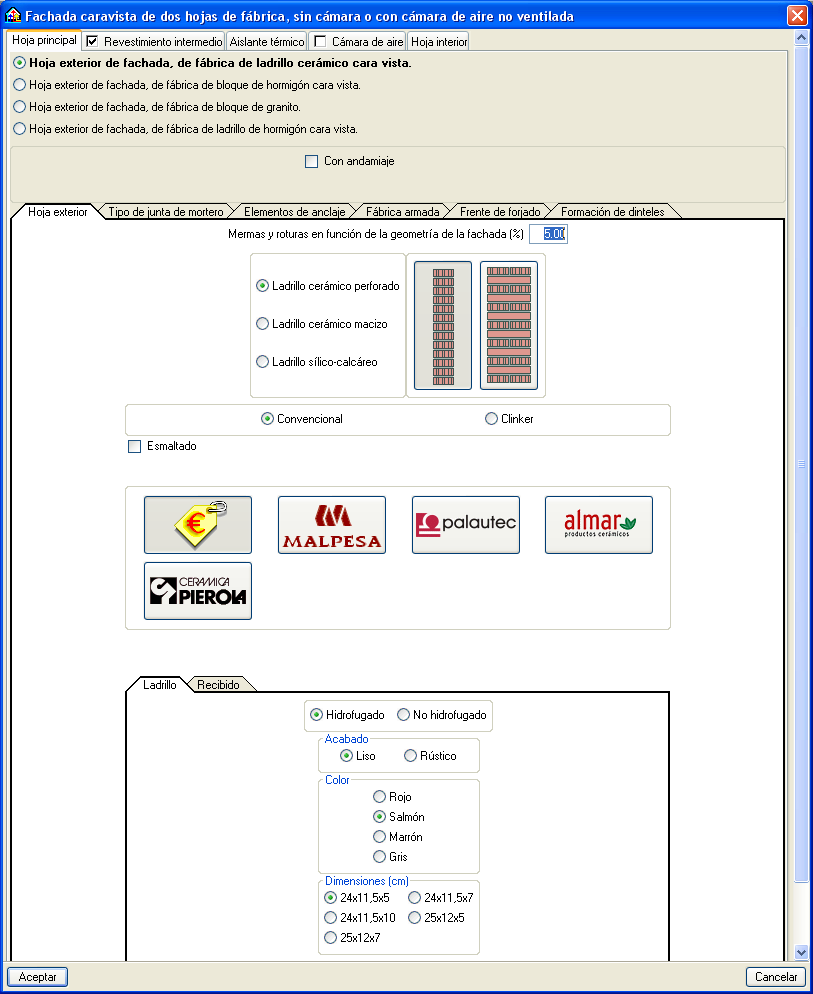The width and height of the screenshot is (813, 994).
Task: Switch to the Hoja exterior tab
Action: pos(58,212)
